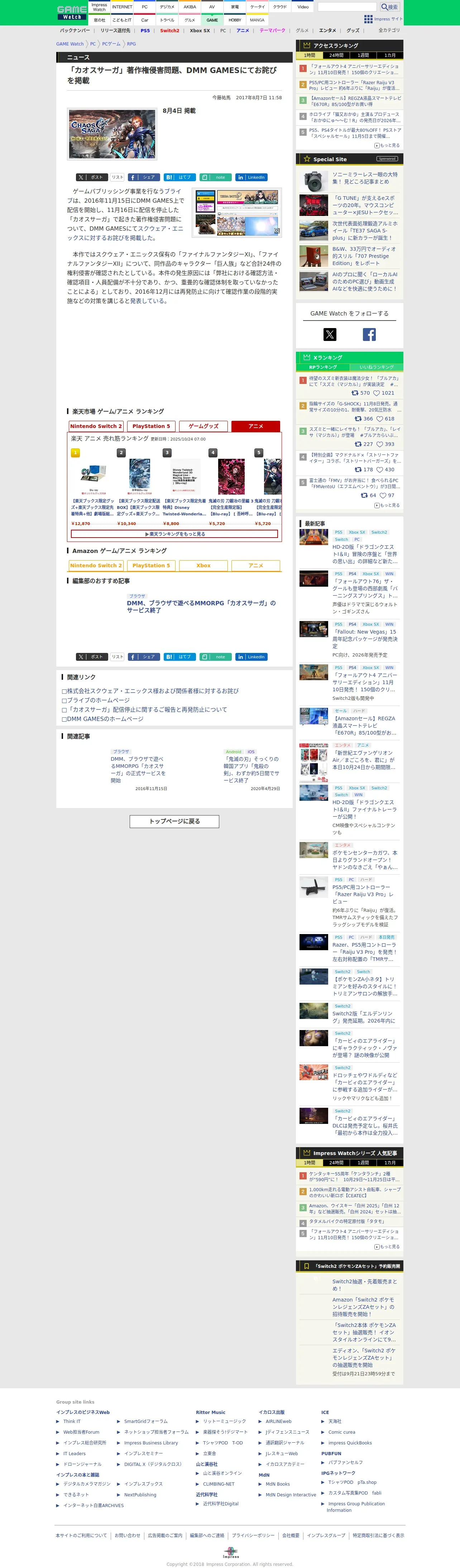Click the X ポスト button above the article
The image size is (460, 1568).
(92, 177)
